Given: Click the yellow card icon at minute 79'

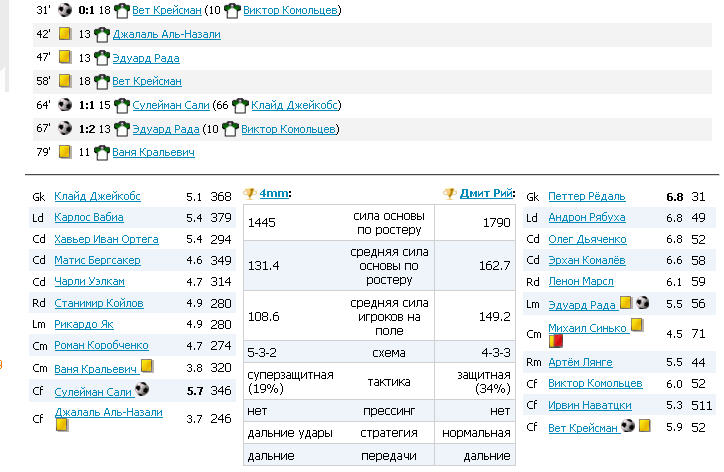Looking at the screenshot, I should [x=65, y=152].
